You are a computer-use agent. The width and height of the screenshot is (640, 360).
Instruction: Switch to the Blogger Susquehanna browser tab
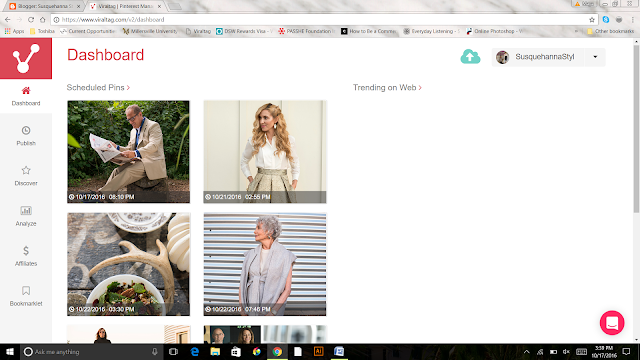43,6
